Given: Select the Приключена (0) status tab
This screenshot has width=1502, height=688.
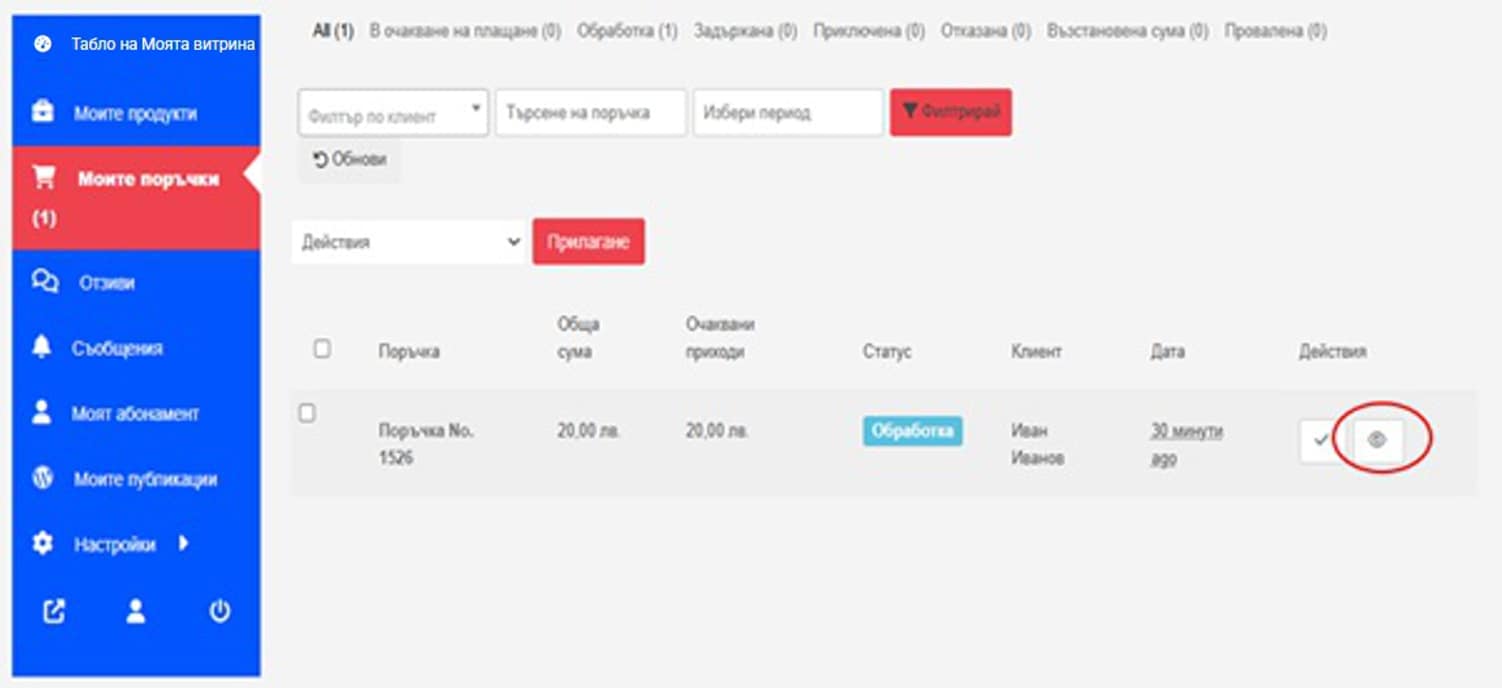Looking at the screenshot, I should 868,32.
